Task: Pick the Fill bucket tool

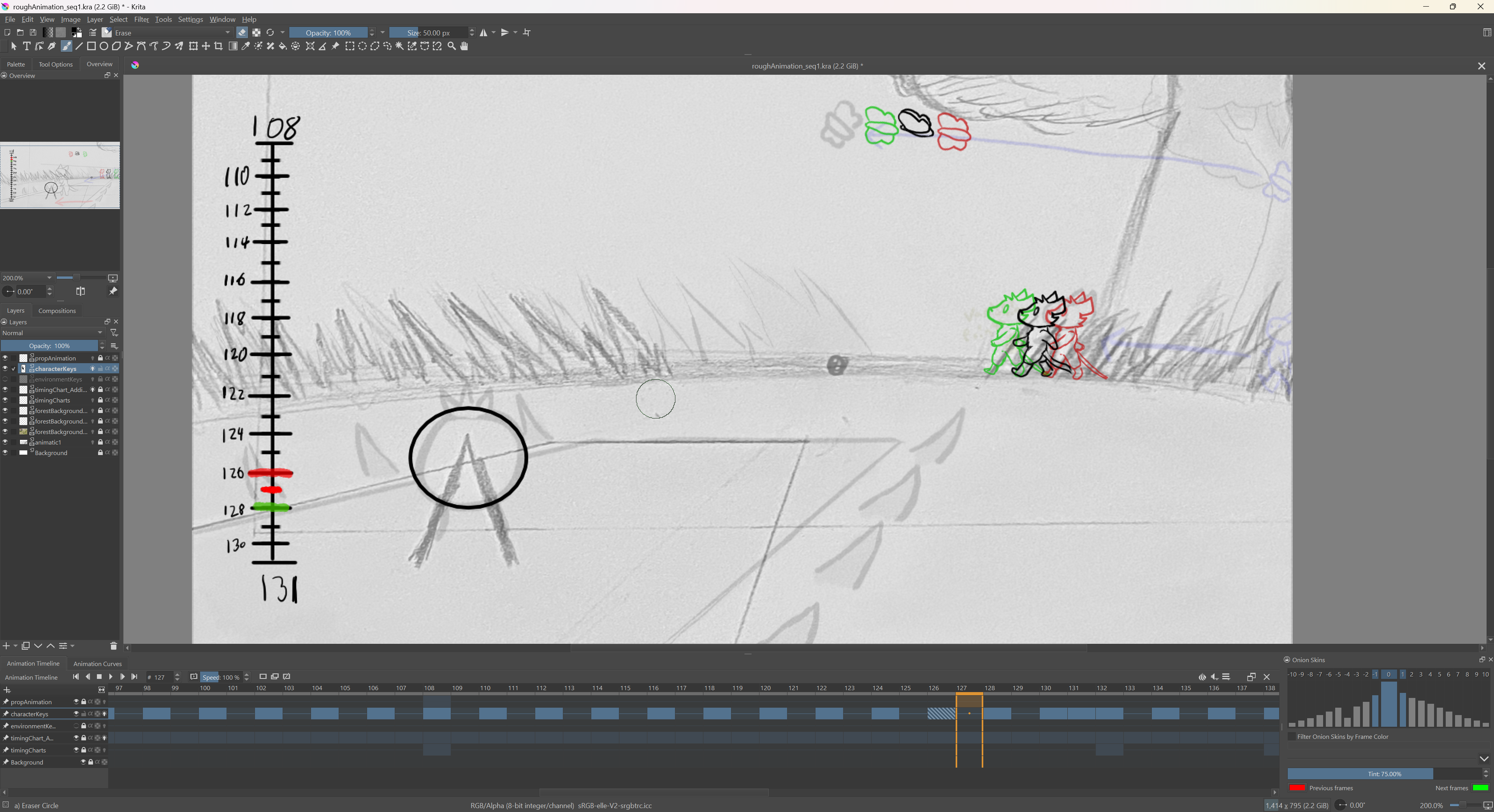Action: [283, 46]
